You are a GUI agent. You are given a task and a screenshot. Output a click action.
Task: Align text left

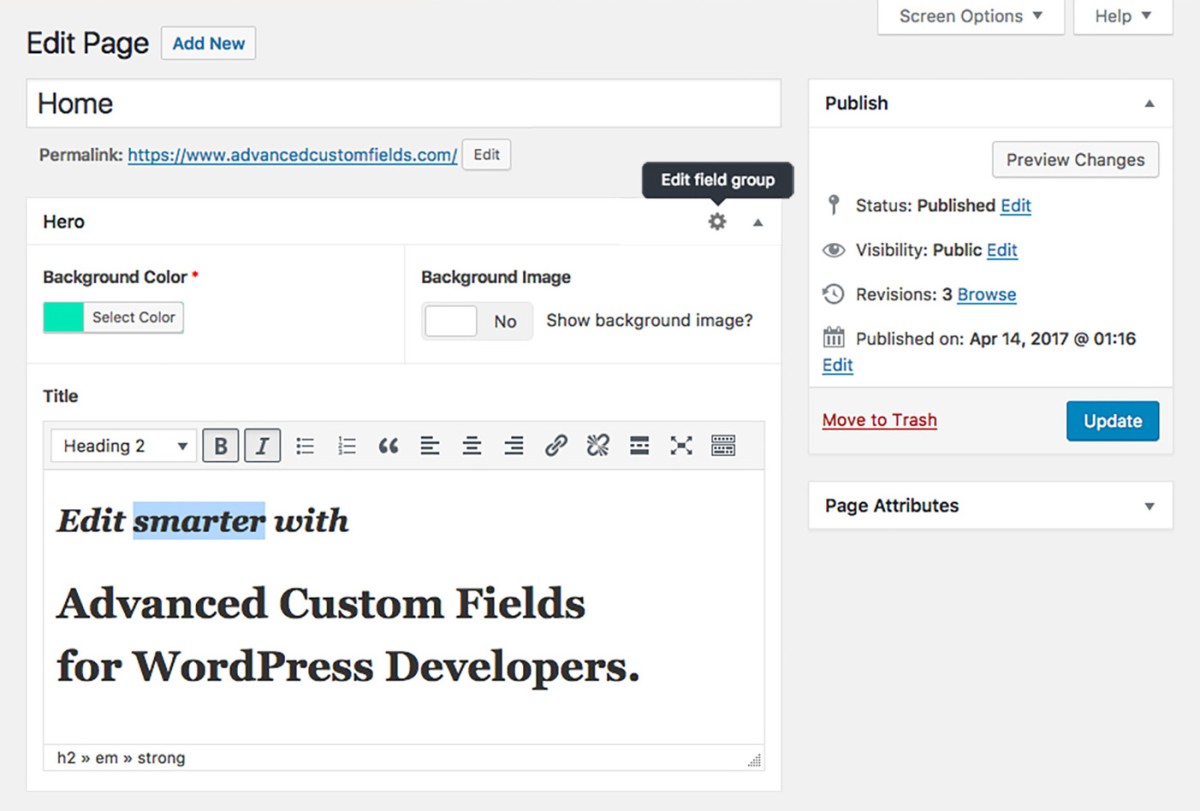point(430,446)
